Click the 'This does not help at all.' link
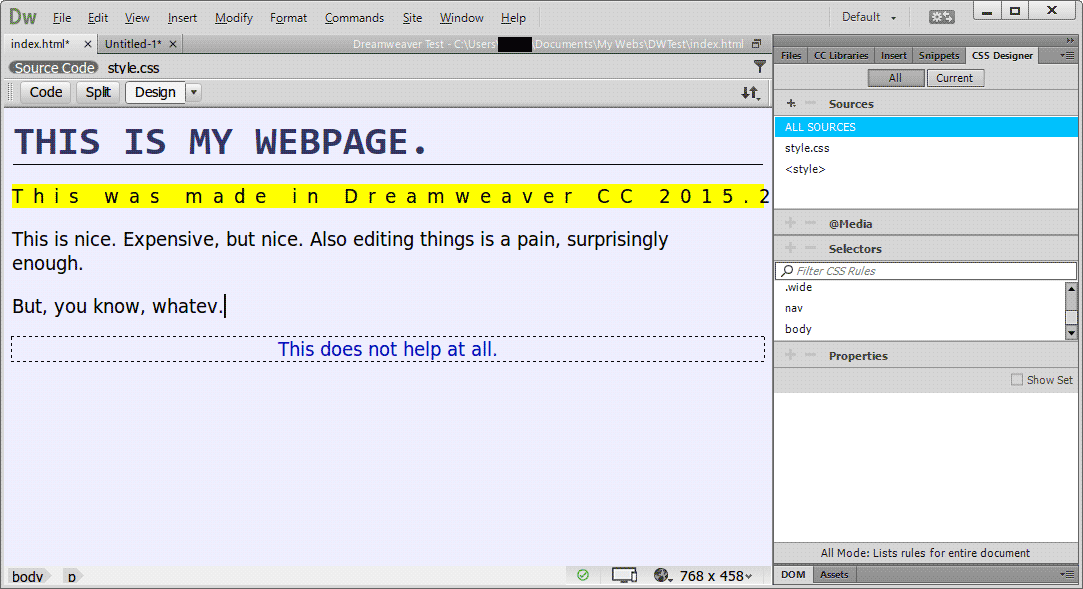 click(x=387, y=349)
